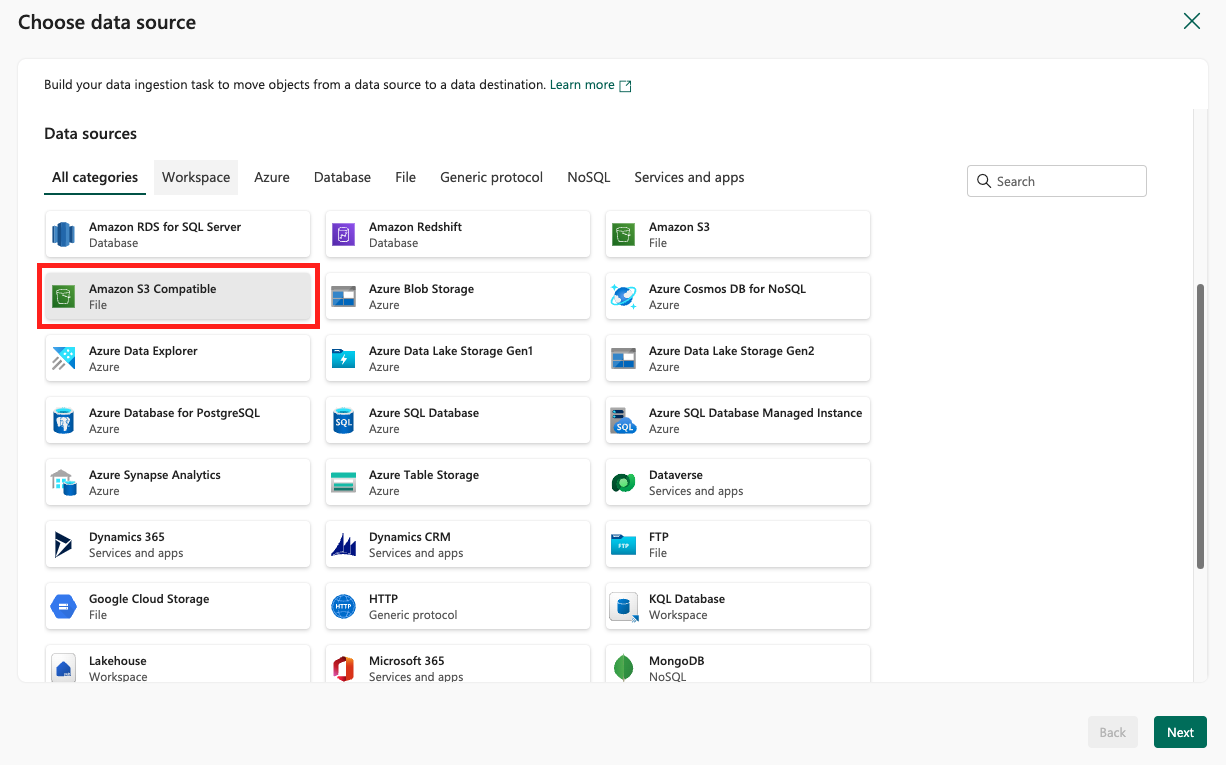
Task: Select the "MongoDB" name text
Action: point(677,661)
